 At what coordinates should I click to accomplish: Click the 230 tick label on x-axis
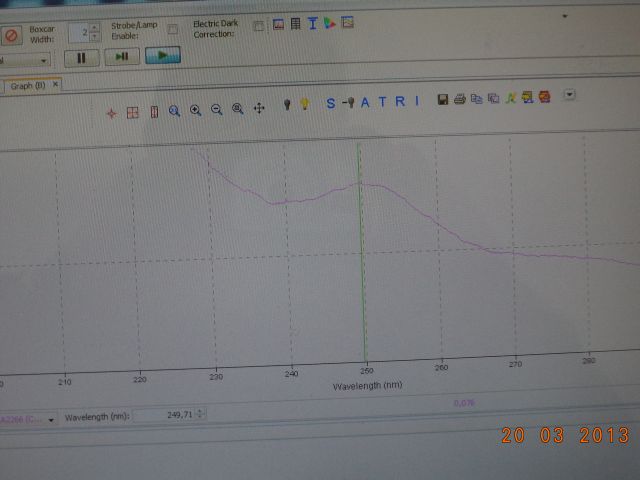(216, 376)
